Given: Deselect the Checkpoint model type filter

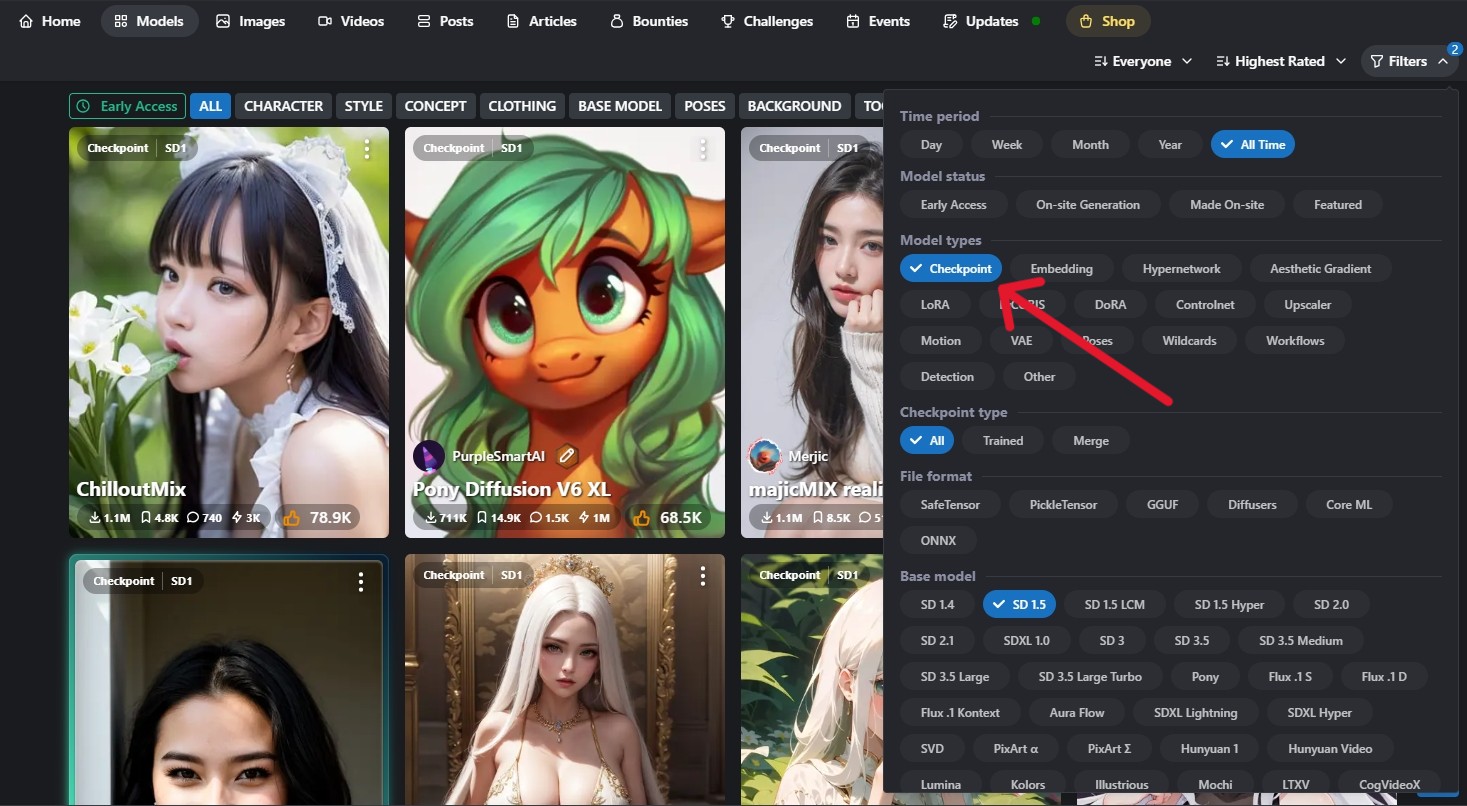Looking at the screenshot, I should [950, 268].
